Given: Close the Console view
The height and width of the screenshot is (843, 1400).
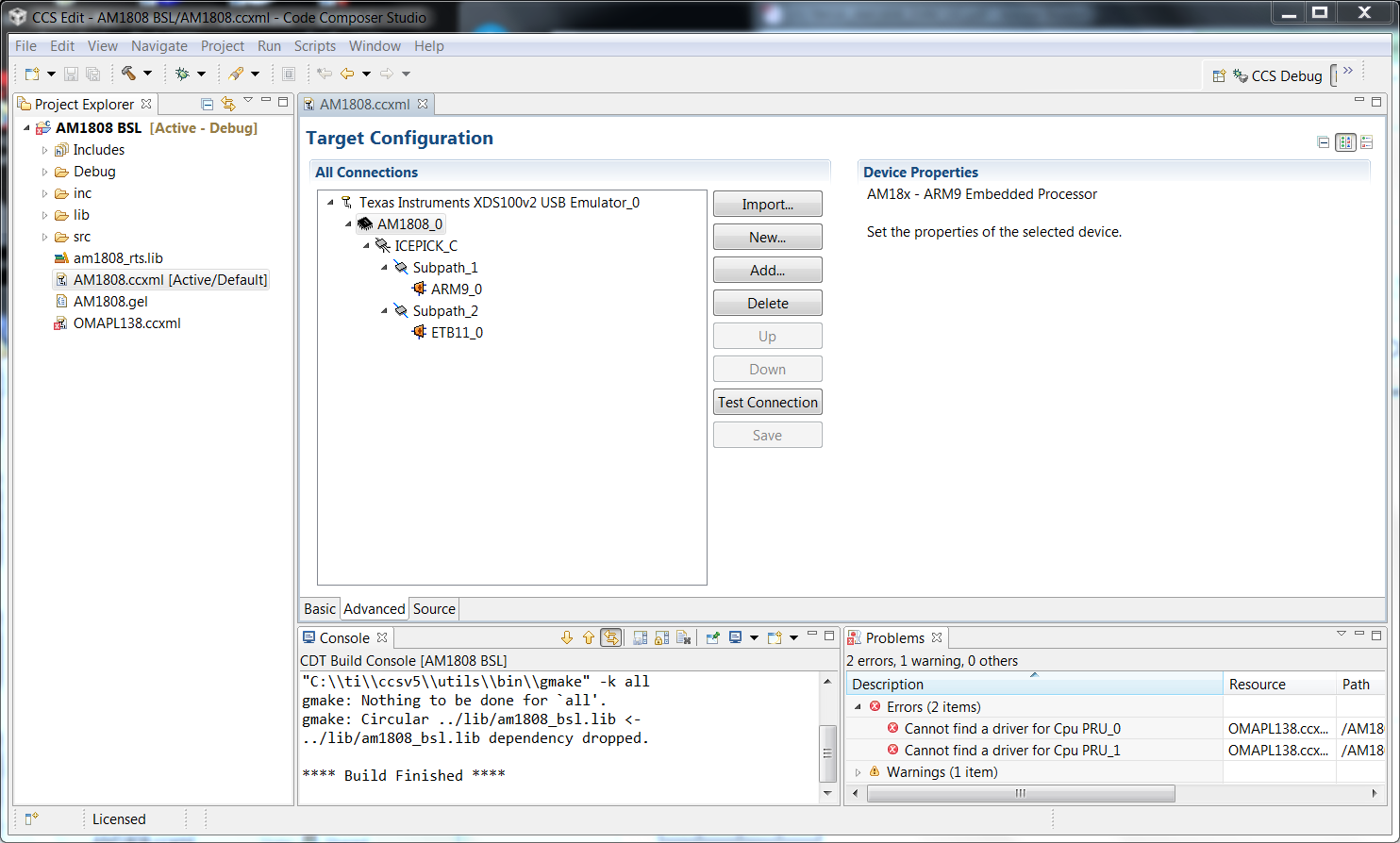Looking at the screenshot, I should click(382, 637).
